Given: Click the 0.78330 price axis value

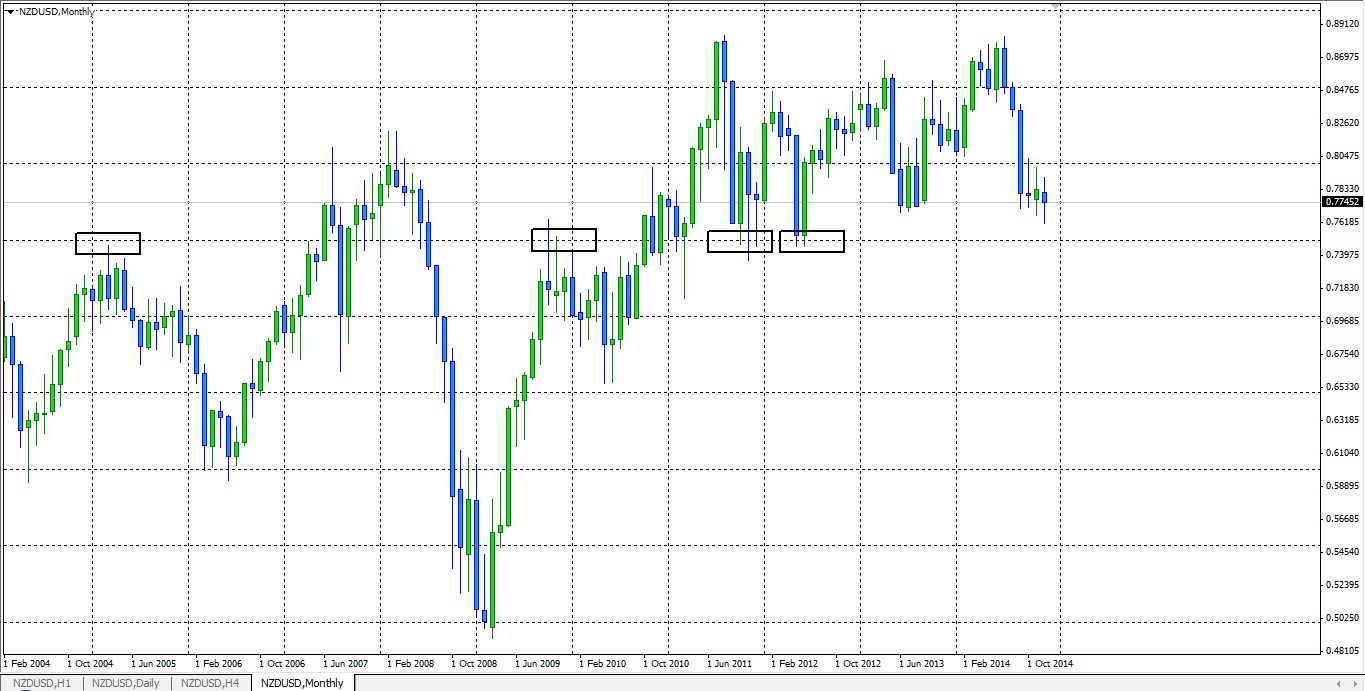Looking at the screenshot, I should [1344, 188].
